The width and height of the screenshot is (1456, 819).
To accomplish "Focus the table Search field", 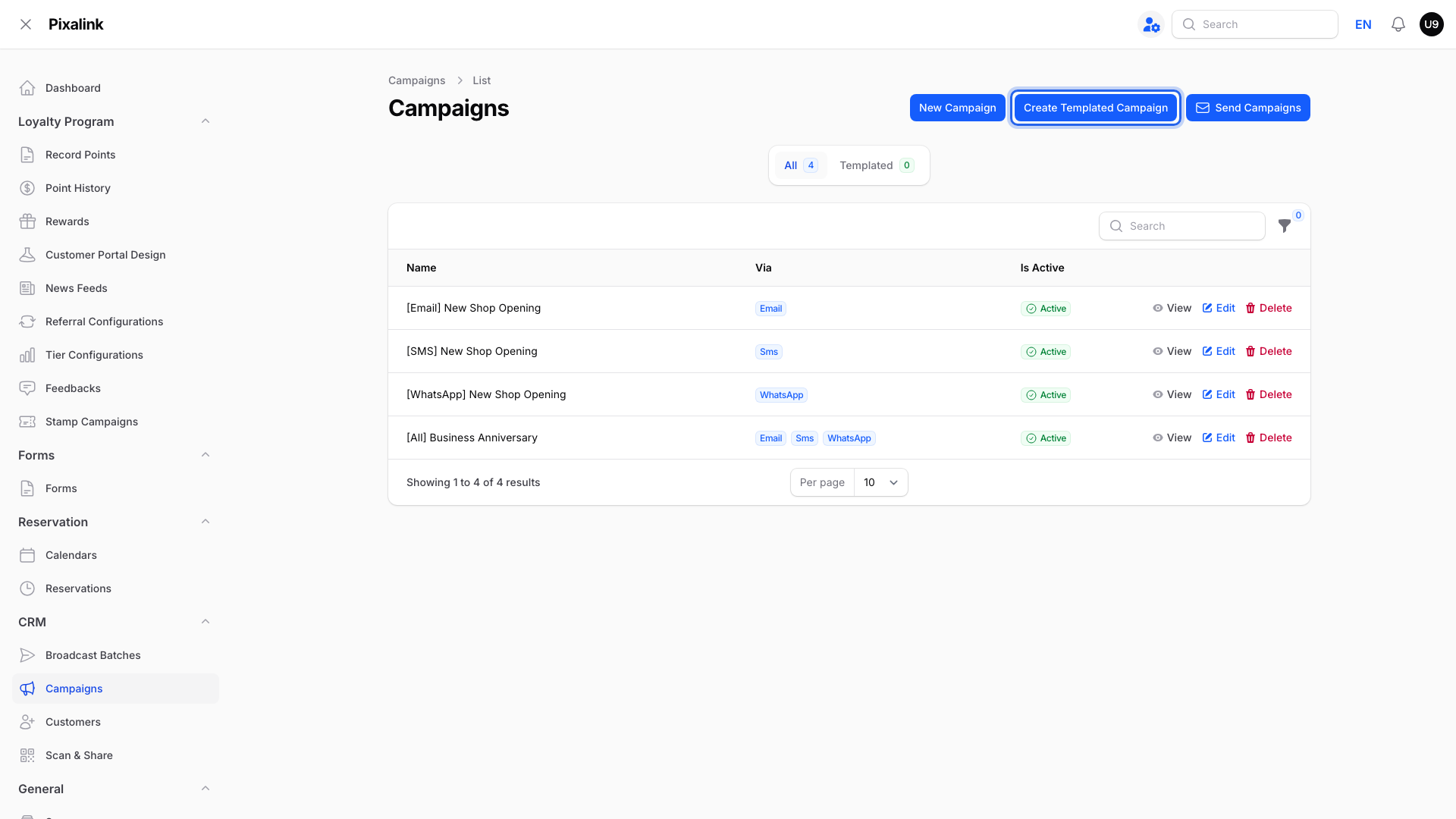I will click(x=1181, y=226).
